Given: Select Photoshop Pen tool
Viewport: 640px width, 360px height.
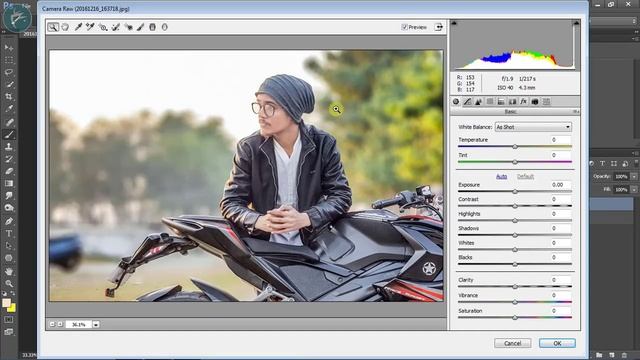Looking at the screenshot, I should 9,221.
